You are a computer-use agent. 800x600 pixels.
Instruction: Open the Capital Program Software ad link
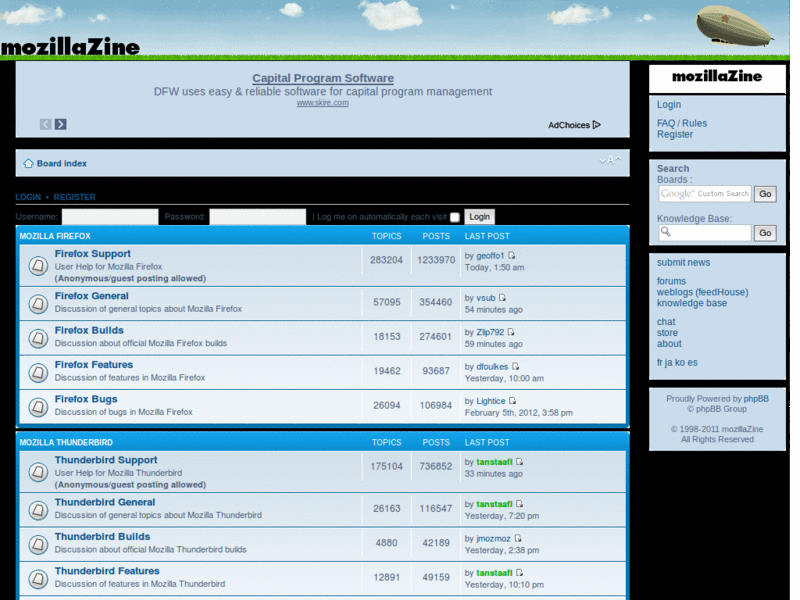(x=323, y=78)
